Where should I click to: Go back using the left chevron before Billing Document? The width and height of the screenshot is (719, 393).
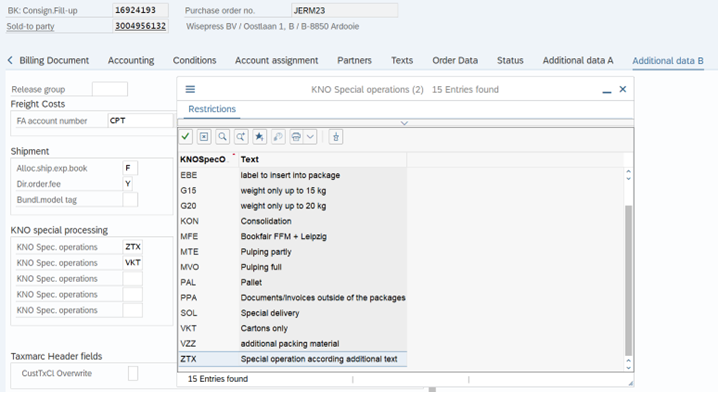pyautogui.click(x=10, y=60)
